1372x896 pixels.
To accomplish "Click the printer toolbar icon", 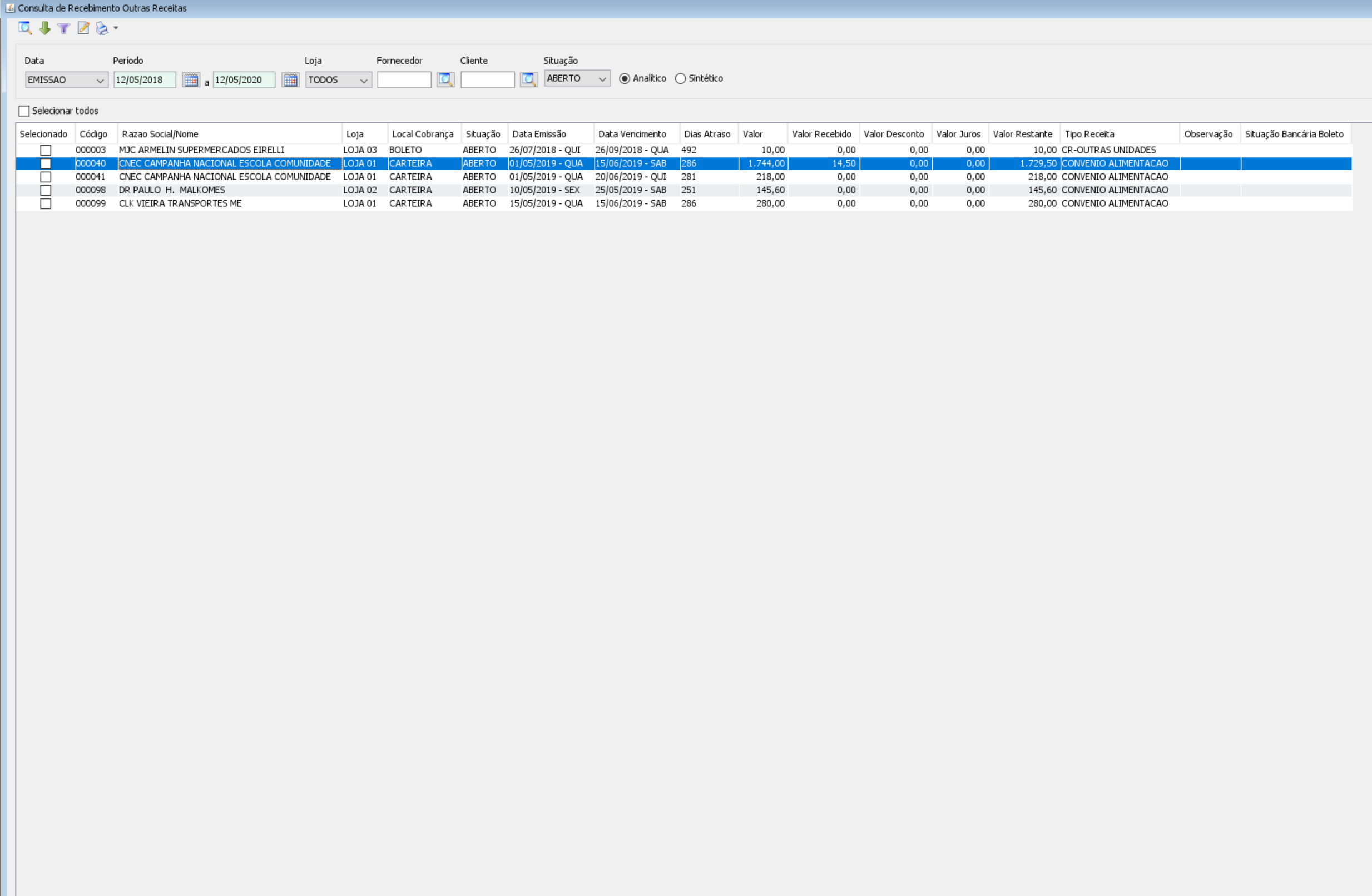I will click(x=102, y=28).
